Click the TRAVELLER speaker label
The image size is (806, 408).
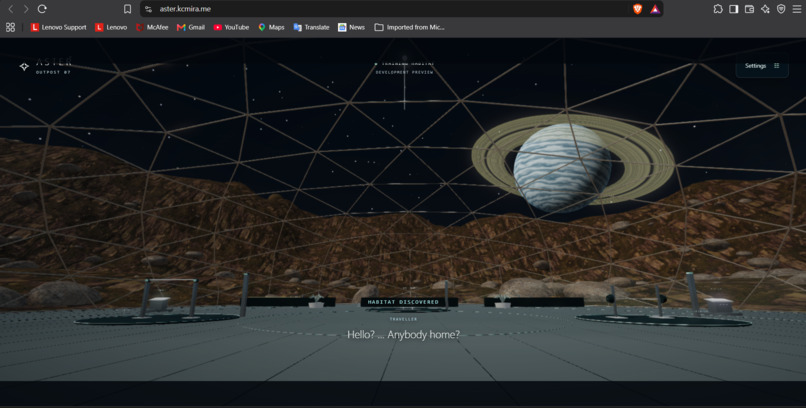[404, 319]
